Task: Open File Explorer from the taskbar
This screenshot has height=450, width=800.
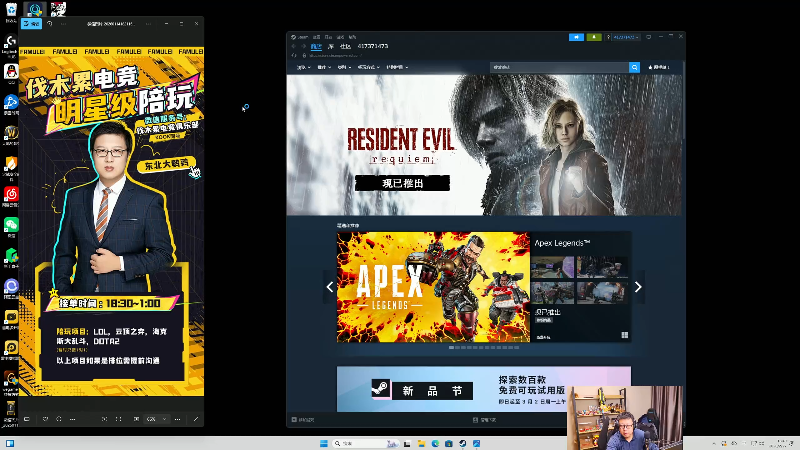Action: [x=421, y=443]
